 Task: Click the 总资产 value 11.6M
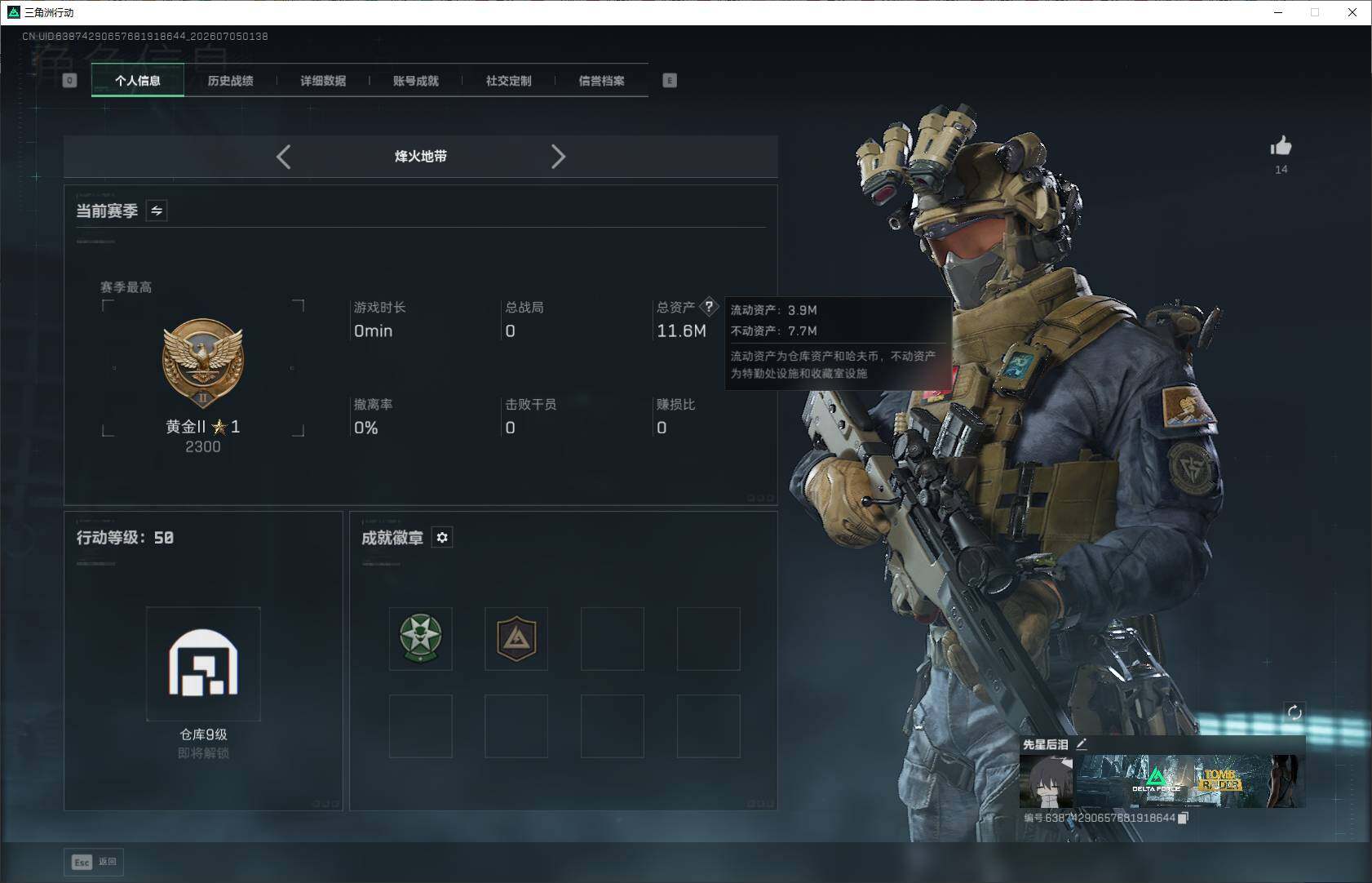[x=681, y=331]
